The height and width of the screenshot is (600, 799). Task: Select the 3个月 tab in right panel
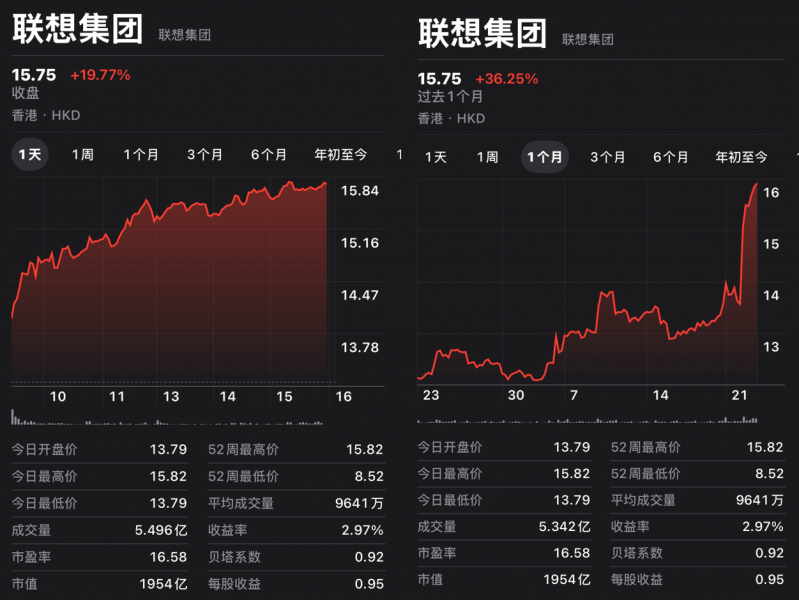point(607,157)
